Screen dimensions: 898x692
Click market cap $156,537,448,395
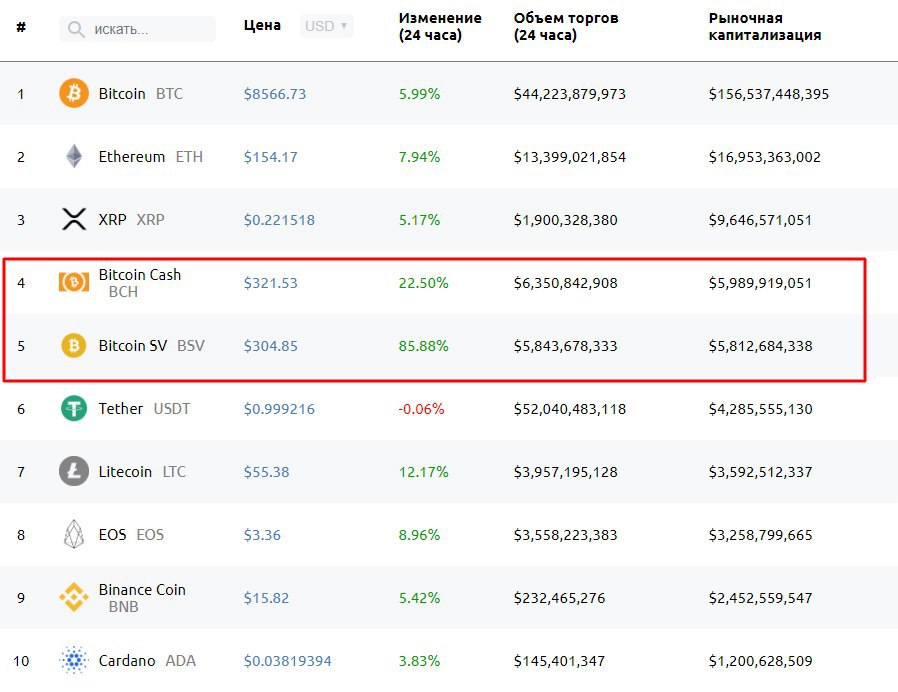(769, 94)
